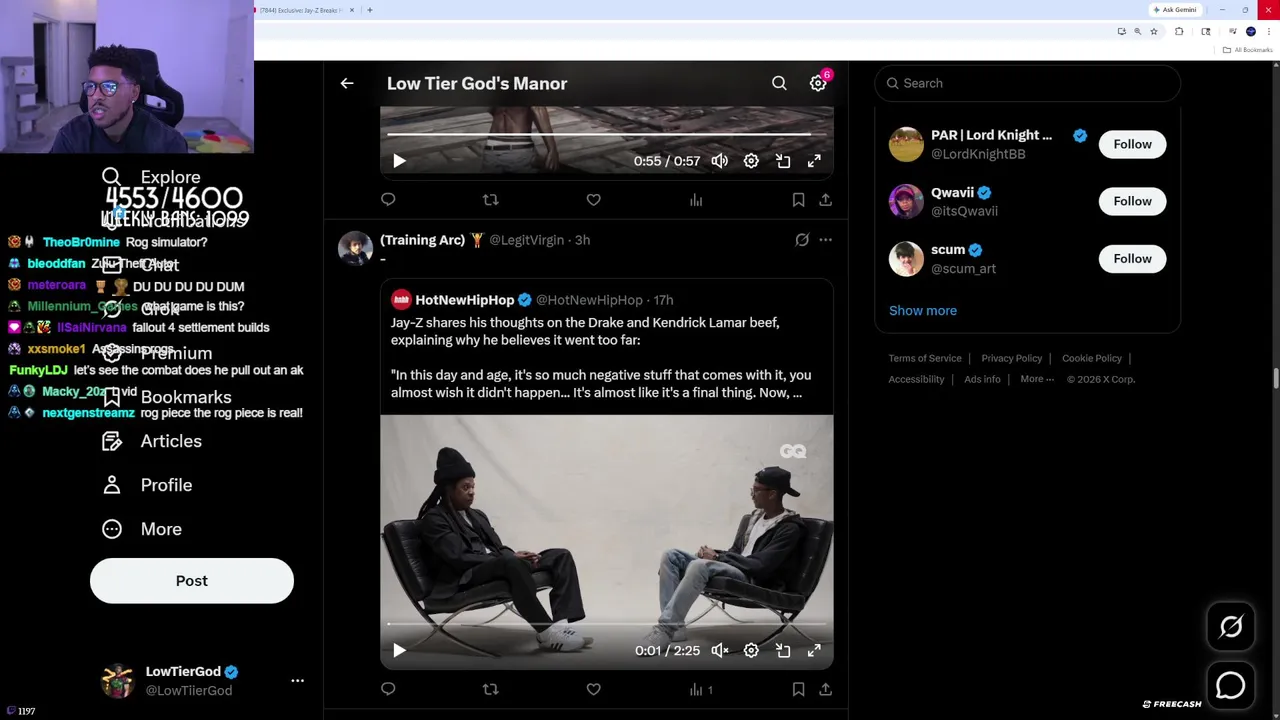
Task: Follow scum
Action: (x=1132, y=259)
